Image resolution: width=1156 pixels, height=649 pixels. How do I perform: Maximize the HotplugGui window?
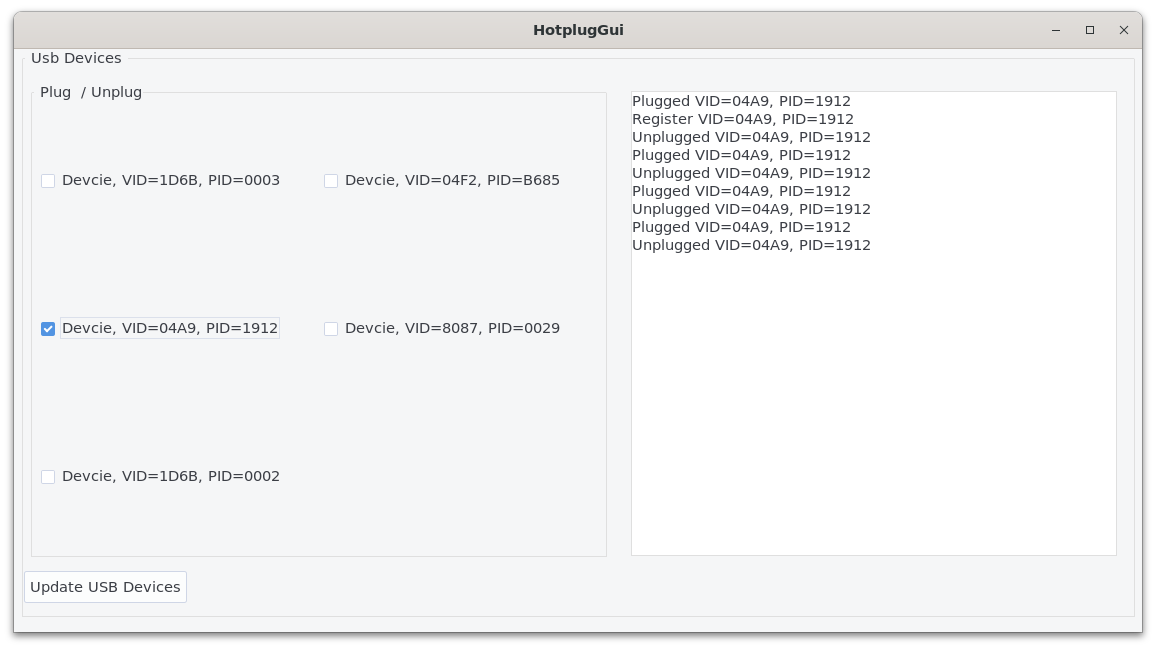click(1090, 30)
